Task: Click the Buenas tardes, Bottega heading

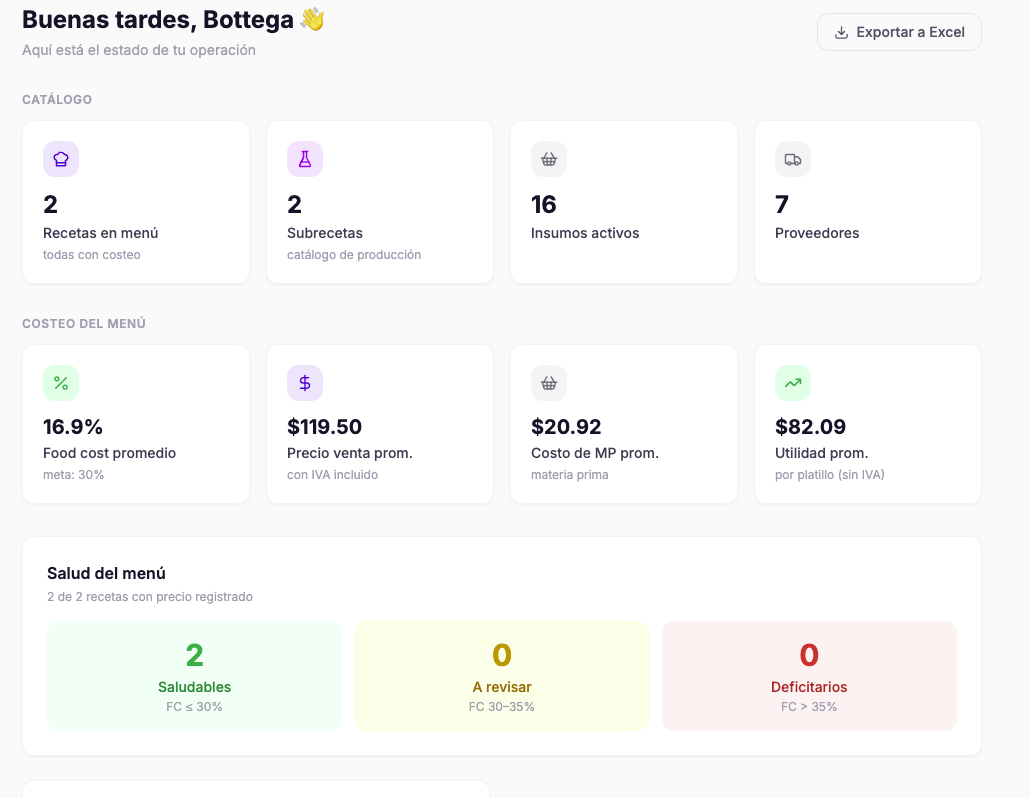Action: pos(158,20)
